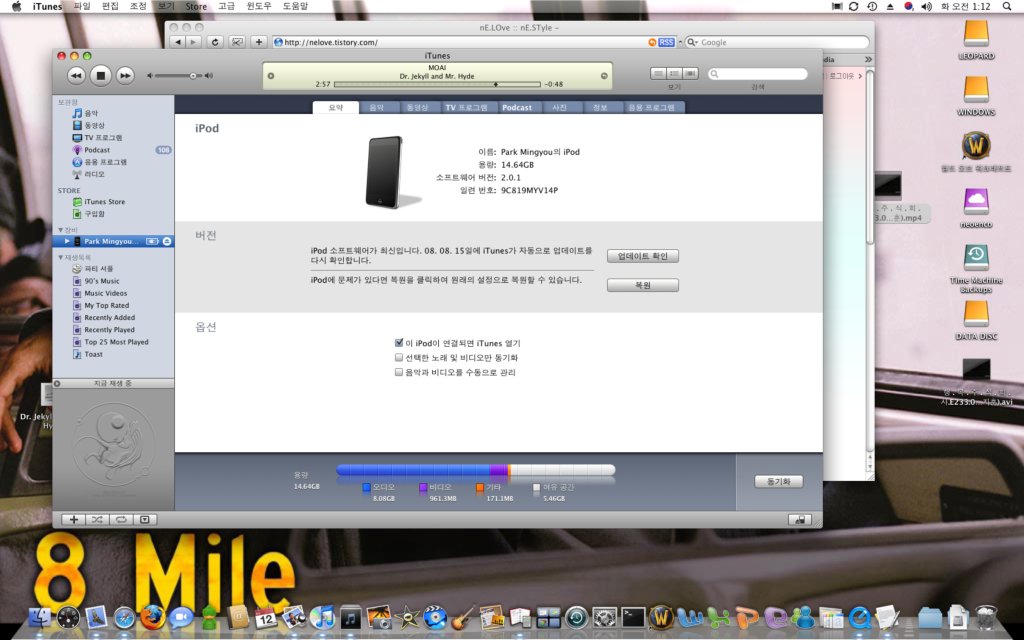Click the 복원 (Restore) button
Image resolution: width=1024 pixels, height=640 pixels.
click(x=643, y=285)
